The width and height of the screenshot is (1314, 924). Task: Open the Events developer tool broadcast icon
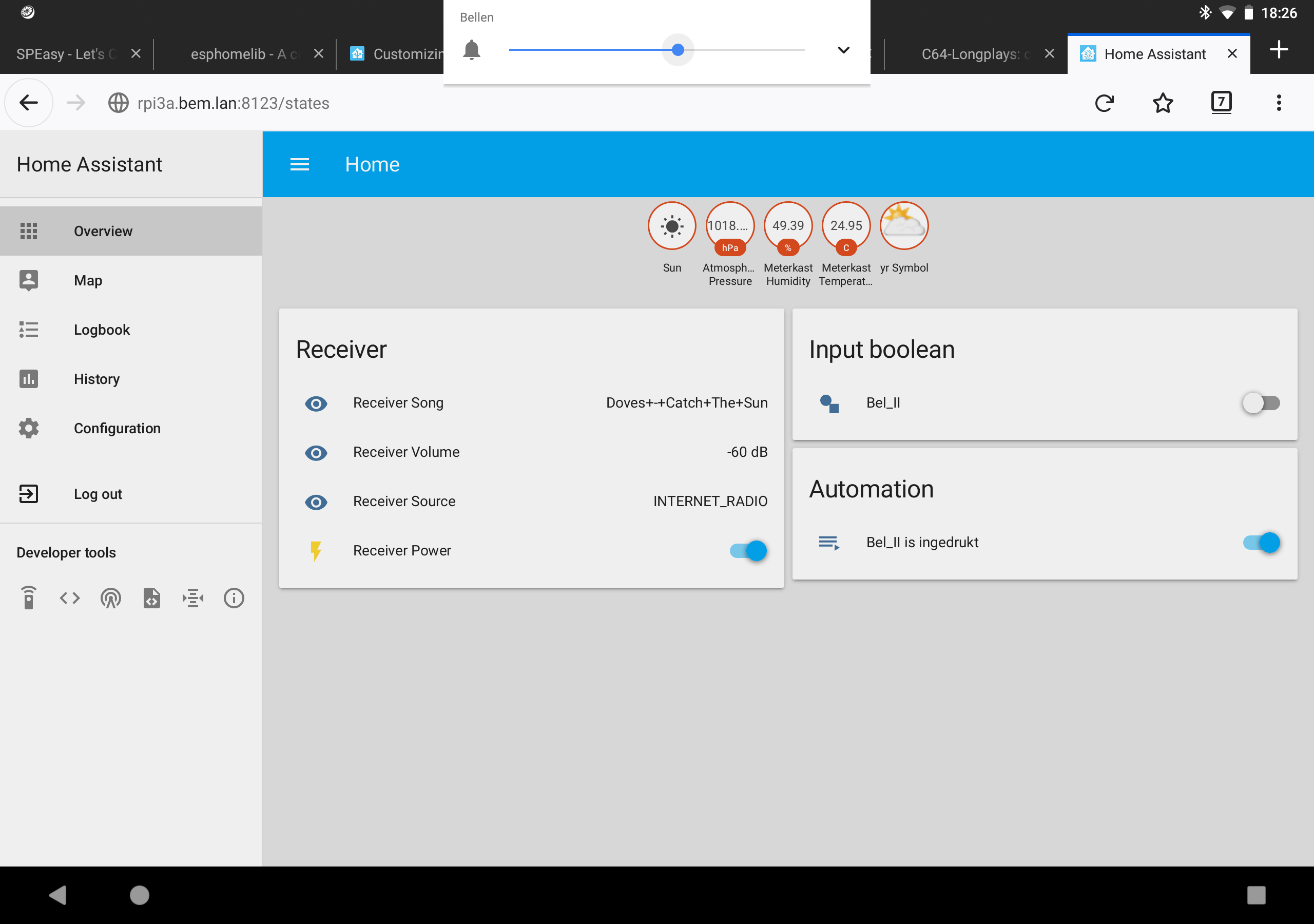click(x=111, y=598)
